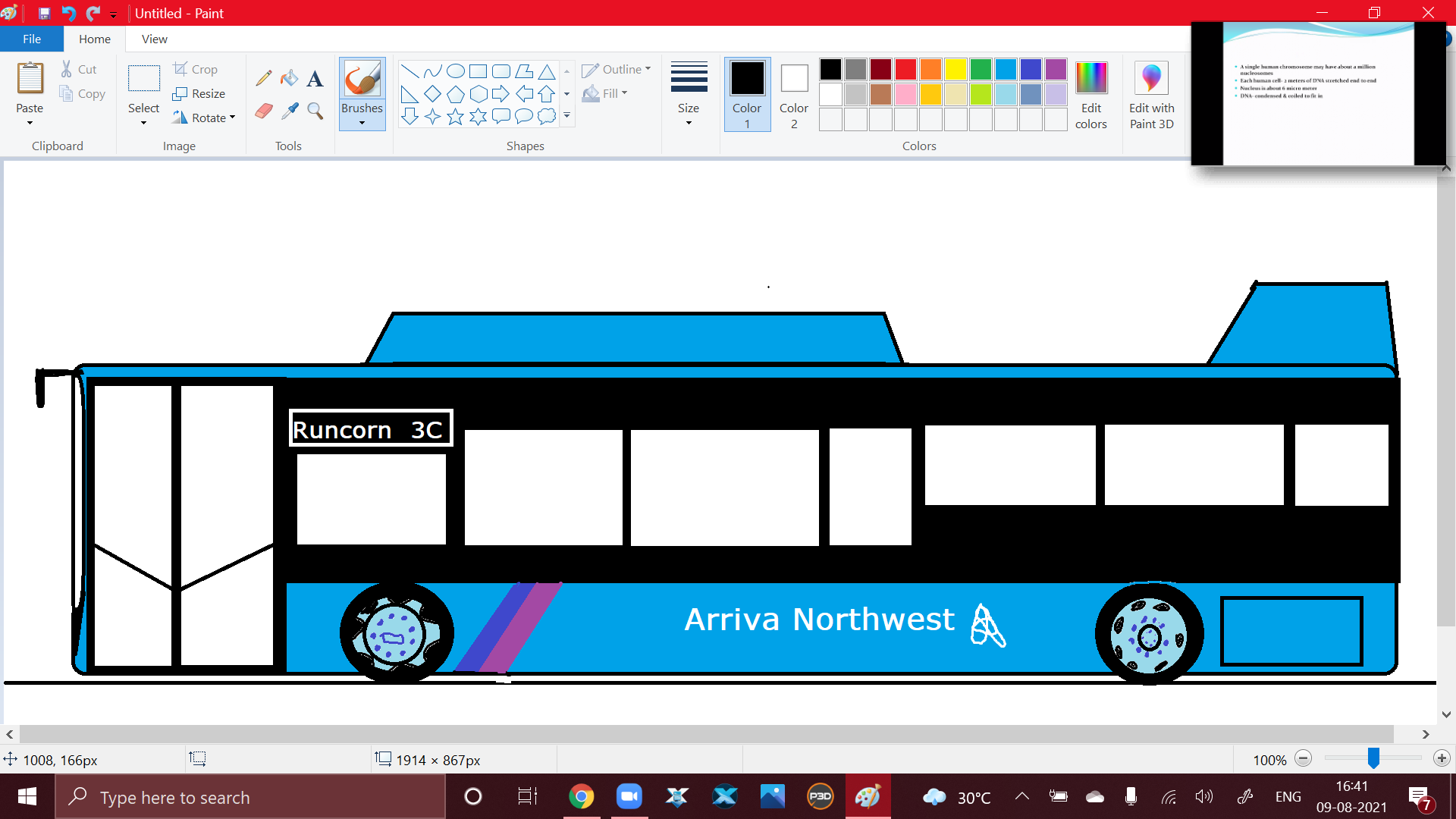Click the Select rectangle tool icon

coord(143,78)
